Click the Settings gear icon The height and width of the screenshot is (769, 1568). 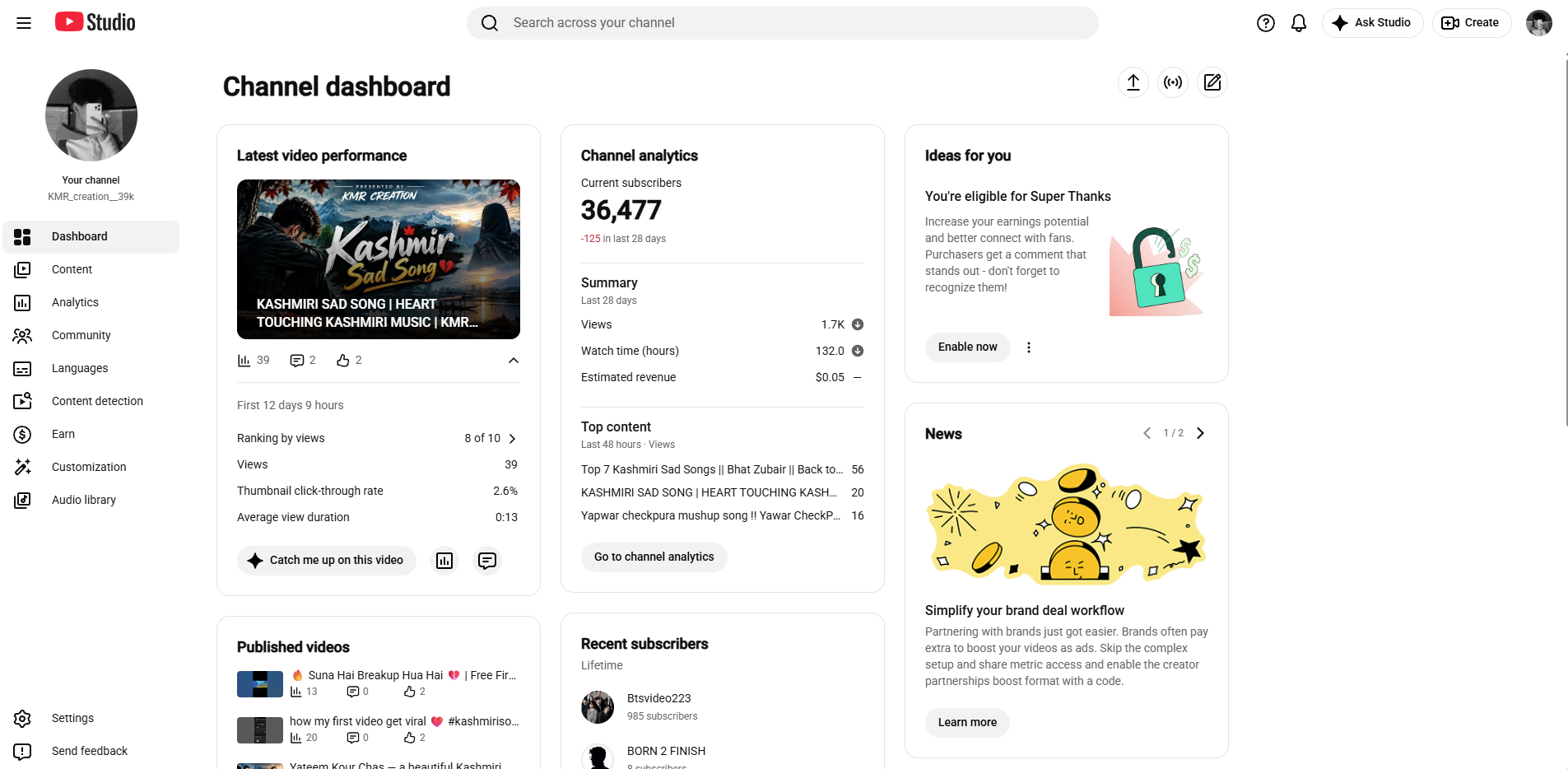[x=23, y=719]
